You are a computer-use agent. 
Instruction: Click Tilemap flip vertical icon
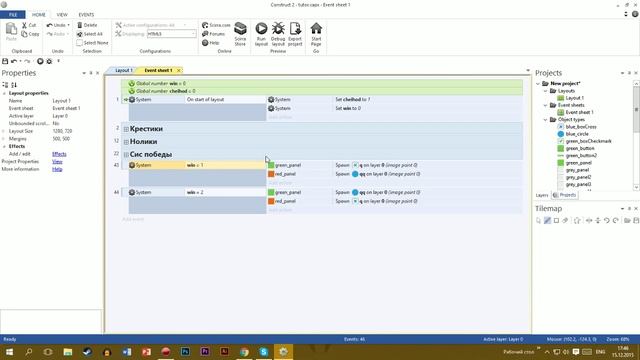[598, 220]
